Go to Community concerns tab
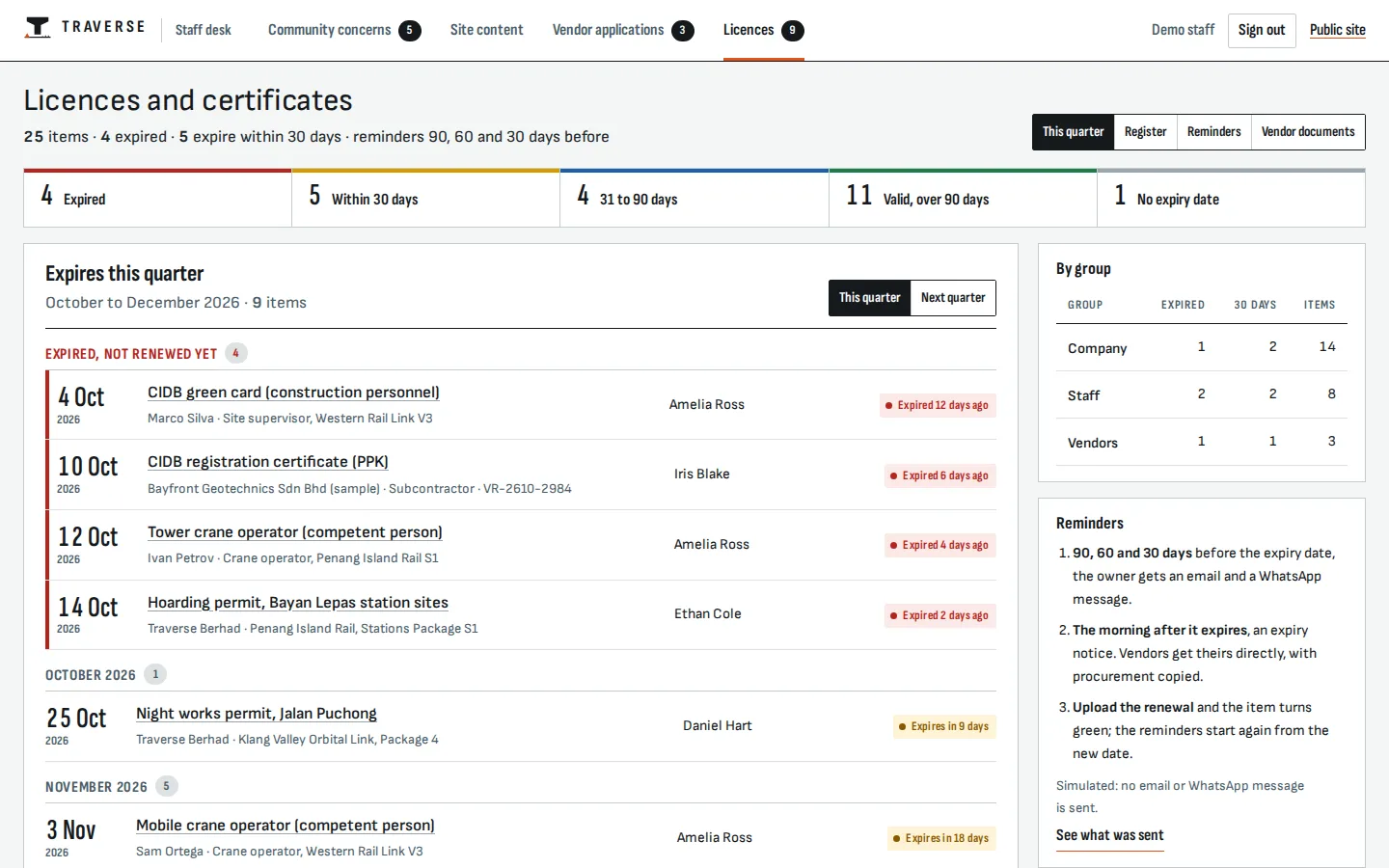Screen dimensions: 1389x868 coord(344,30)
